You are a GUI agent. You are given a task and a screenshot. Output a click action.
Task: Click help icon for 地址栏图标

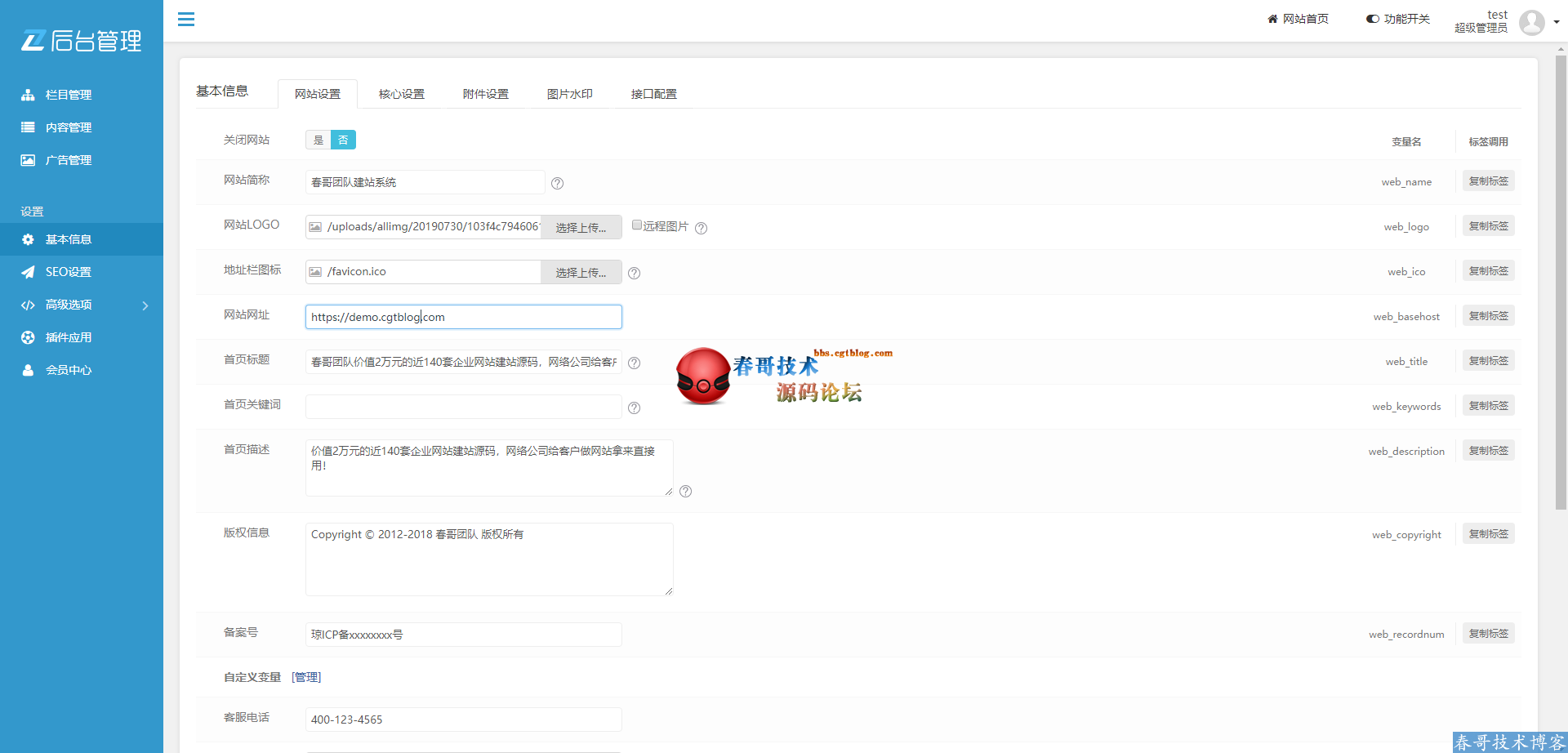click(x=635, y=274)
